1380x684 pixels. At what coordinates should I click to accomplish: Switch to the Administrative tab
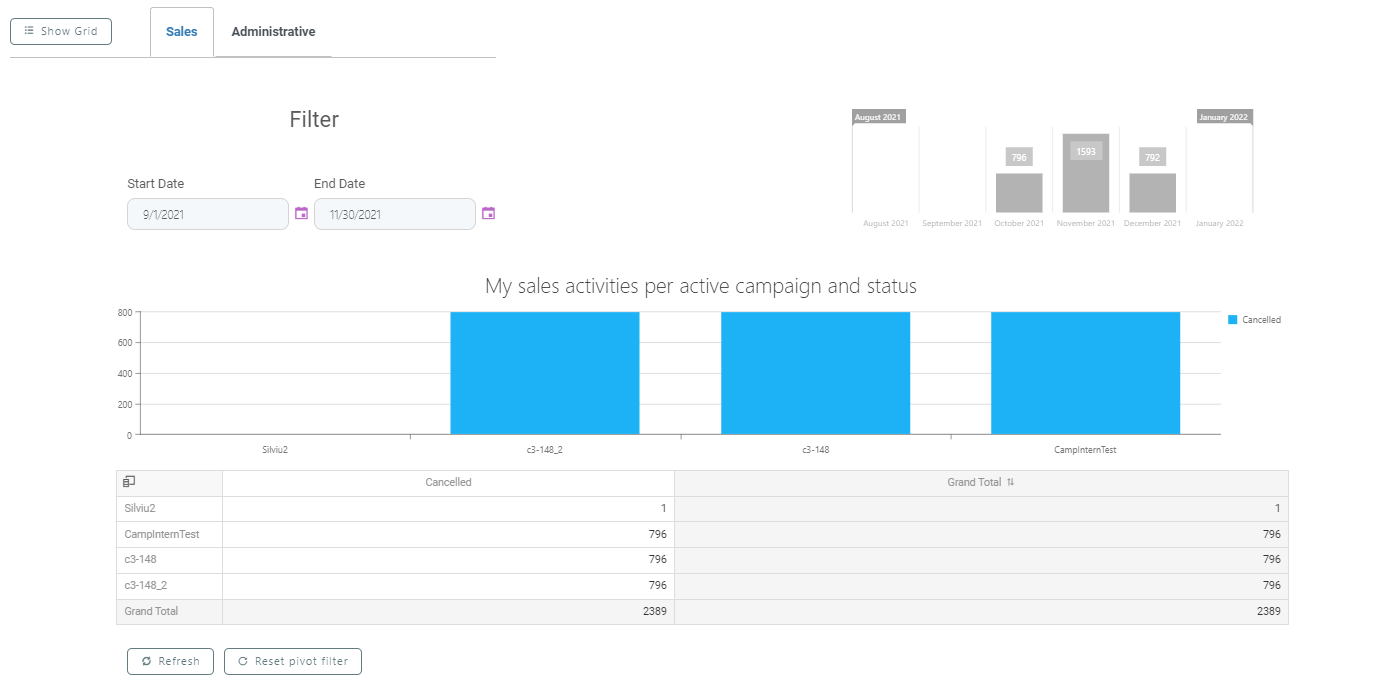click(273, 32)
